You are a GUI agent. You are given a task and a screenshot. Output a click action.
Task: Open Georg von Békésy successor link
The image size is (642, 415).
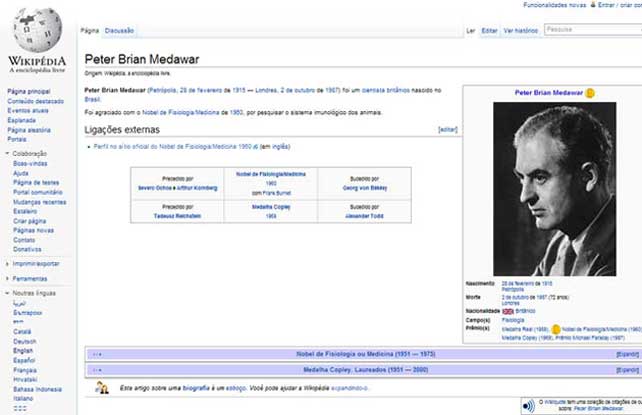tap(365, 188)
